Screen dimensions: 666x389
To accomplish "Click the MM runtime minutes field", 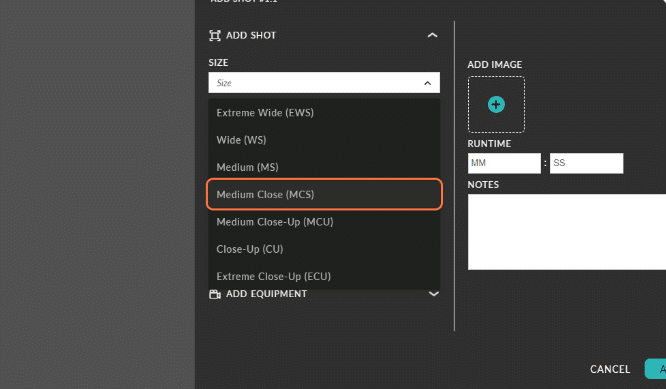I will [x=504, y=163].
